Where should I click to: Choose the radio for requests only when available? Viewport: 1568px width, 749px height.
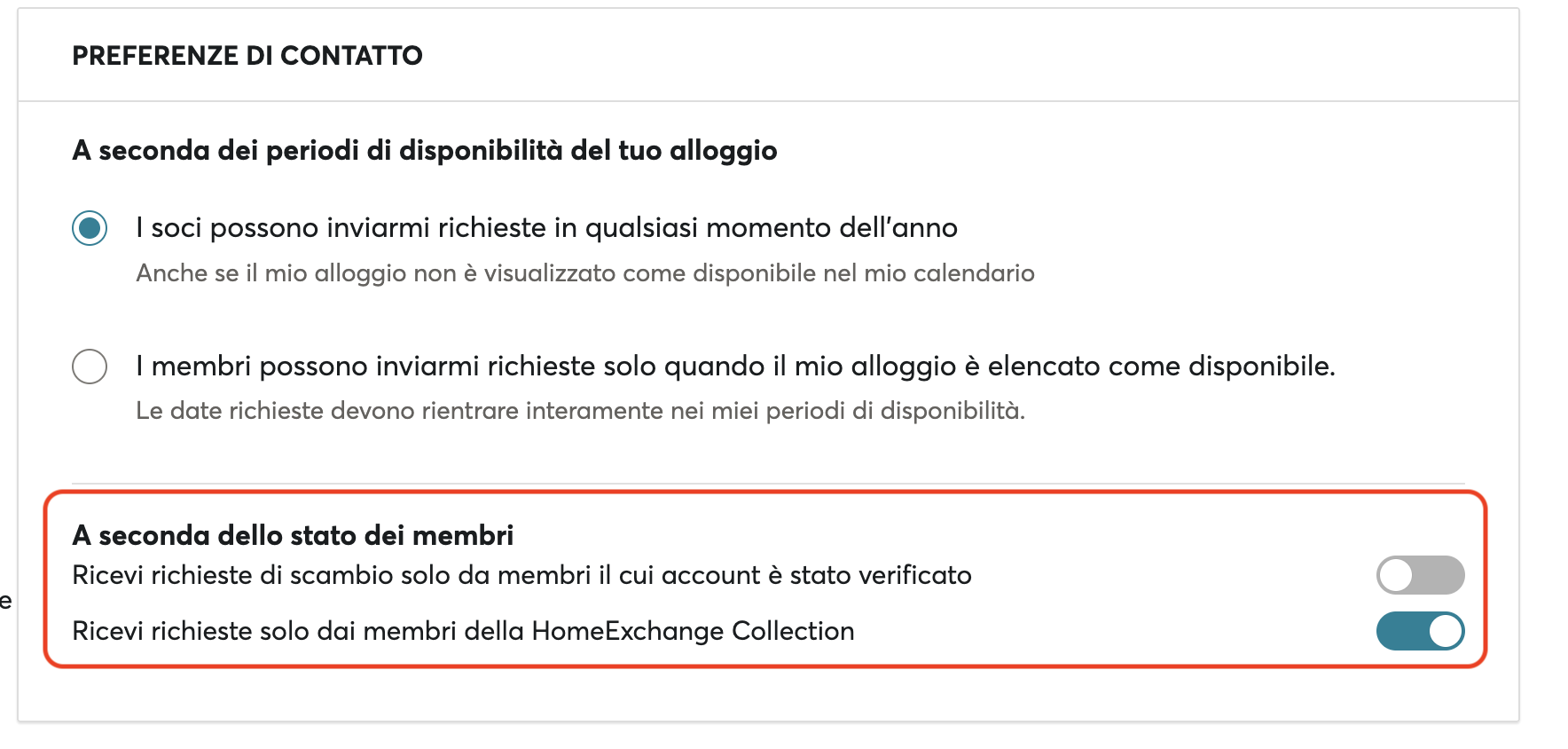tap(90, 367)
